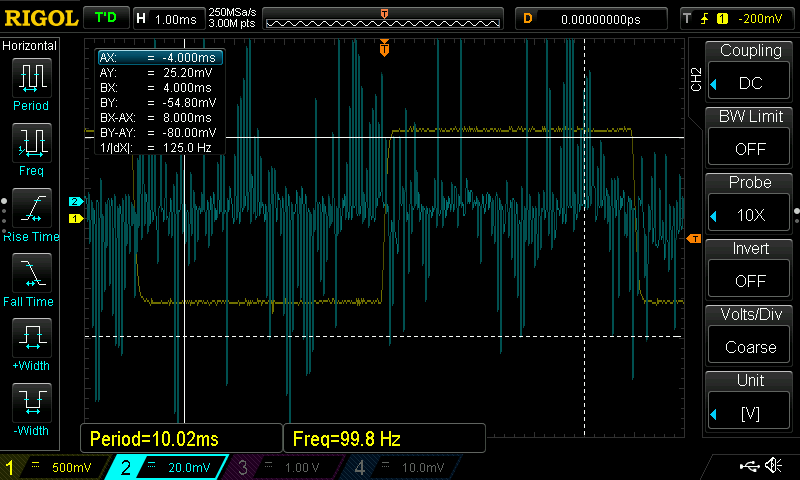Click the Period=10.02ms measurement result

181,438
